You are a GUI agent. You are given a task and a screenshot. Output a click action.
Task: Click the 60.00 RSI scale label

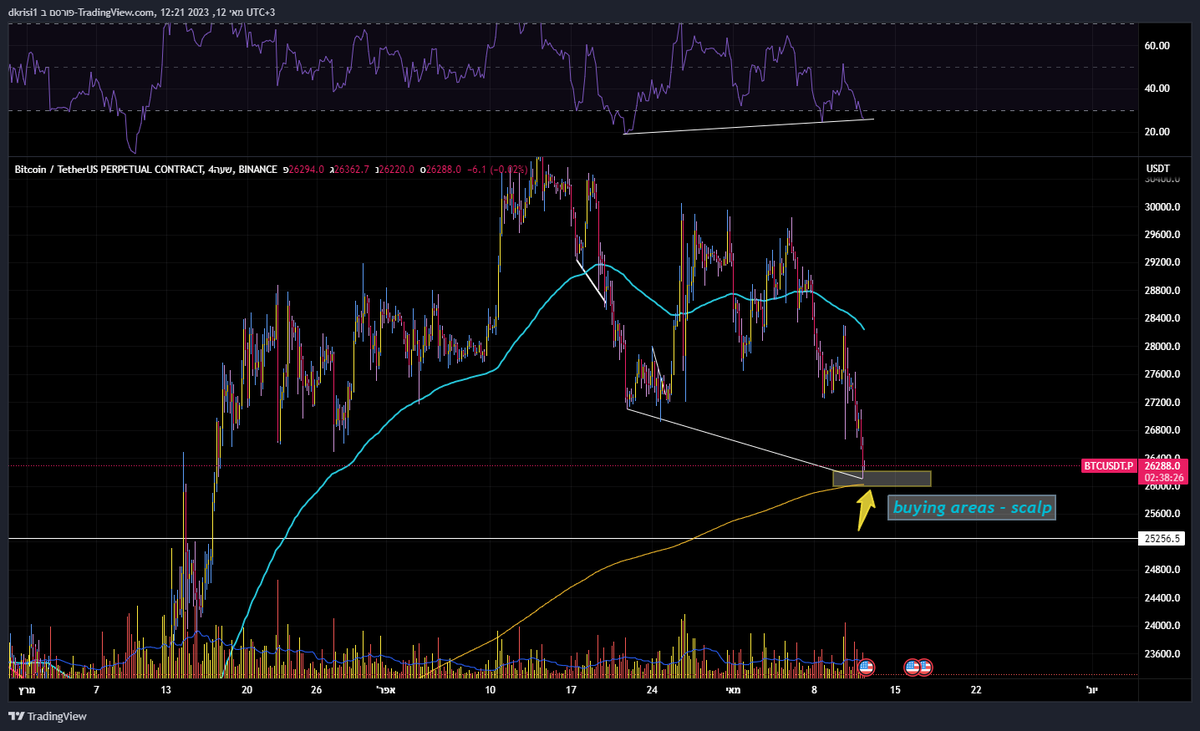[1158, 46]
